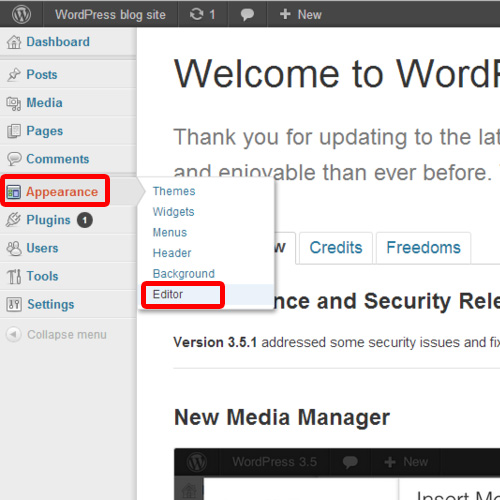The image size is (500, 500).
Task: Click the Users icon in sidebar
Action: [x=14, y=248]
